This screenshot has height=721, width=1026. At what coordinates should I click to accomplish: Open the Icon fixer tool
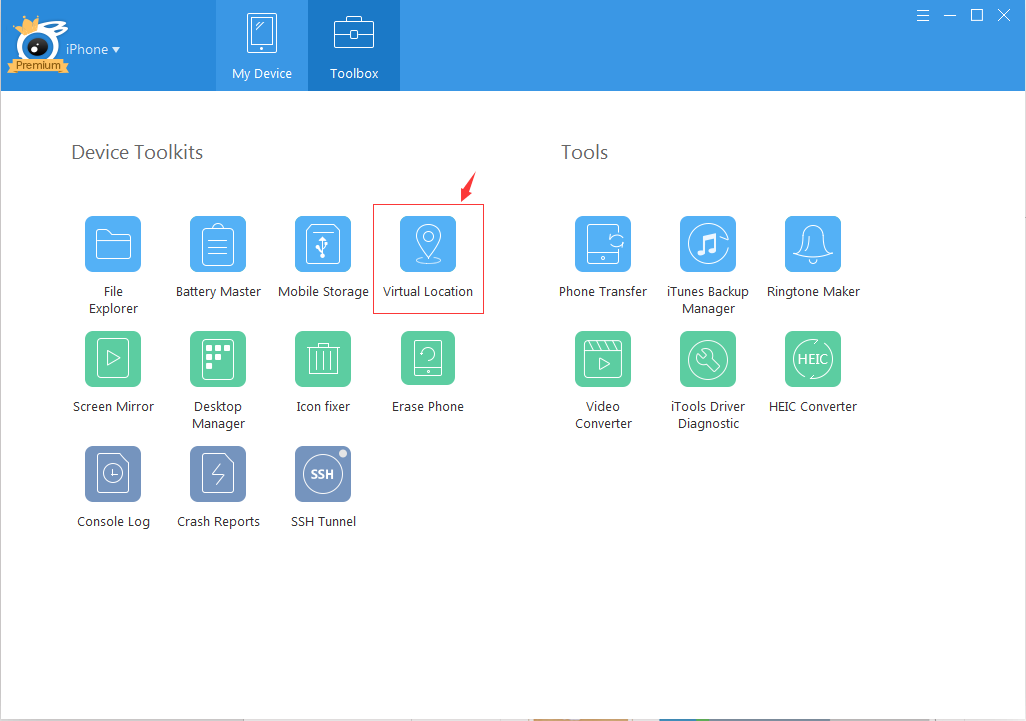tap(323, 359)
